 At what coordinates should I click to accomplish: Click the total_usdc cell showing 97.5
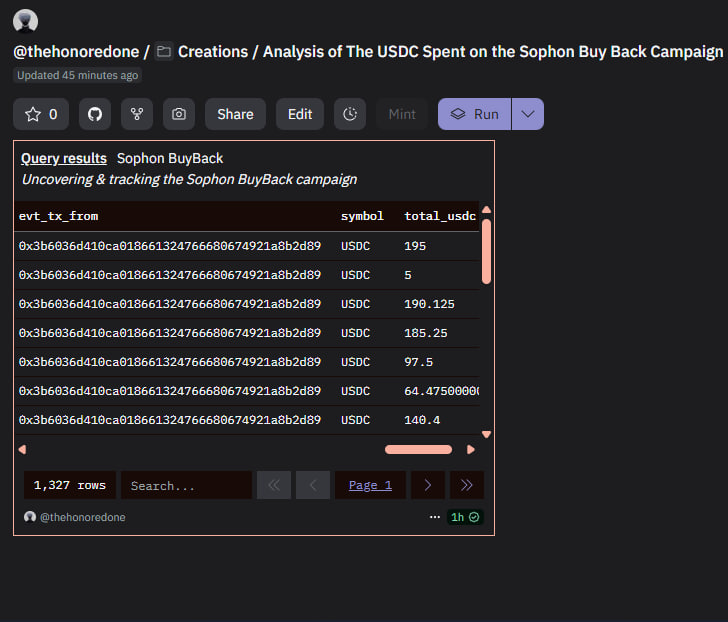point(418,362)
